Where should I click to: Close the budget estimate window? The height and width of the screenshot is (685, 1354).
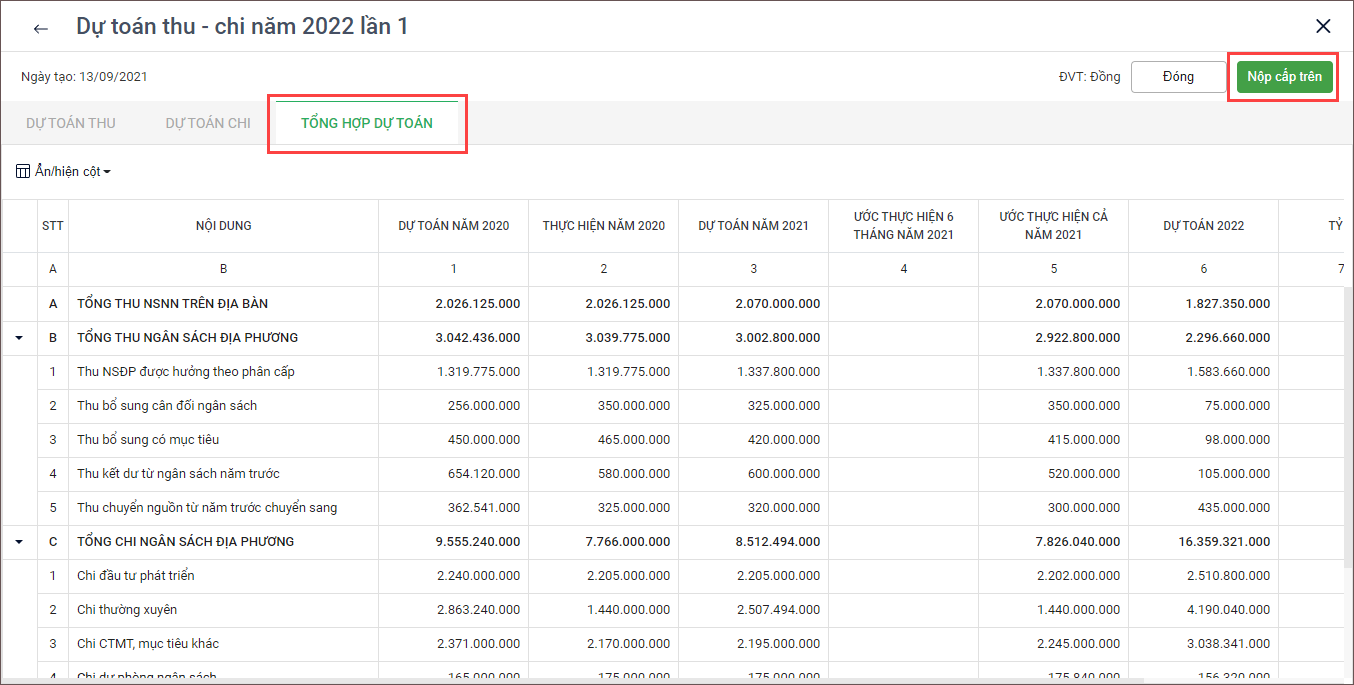(1323, 27)
